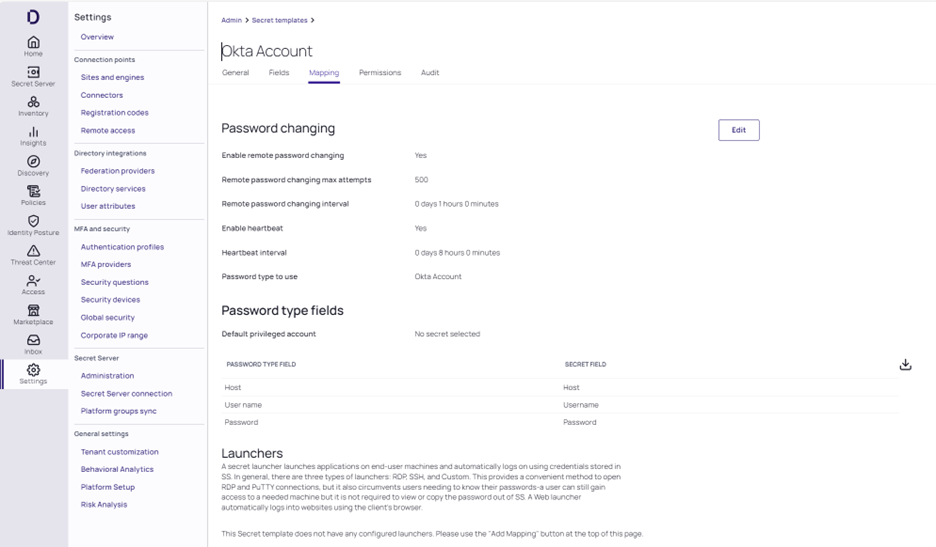936x547 pixels.
Task: Download the password type fields table
Action: pyautogui.click(x=905, y=365)
